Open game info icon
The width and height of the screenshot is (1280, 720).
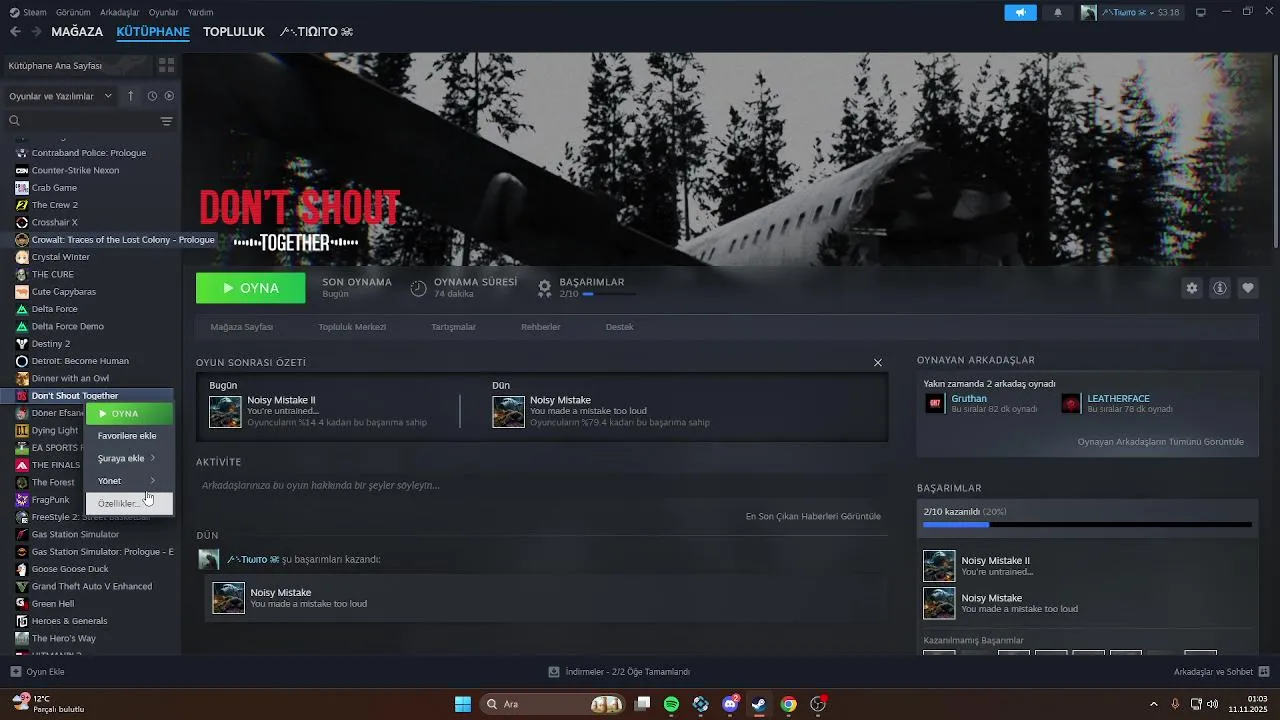(1220, 288)
